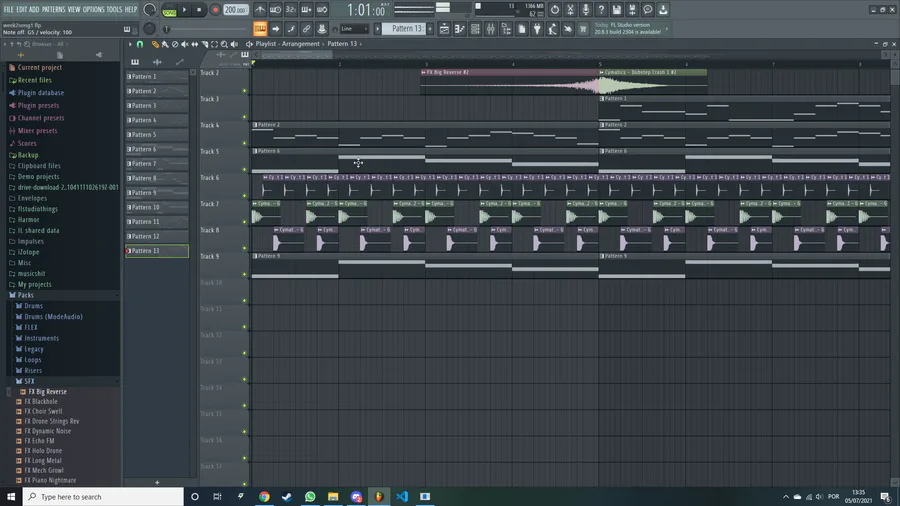Select Pattern 7 in the pattern list
Image resolution: width=900 pixels, height=506 pixels.
157,164
